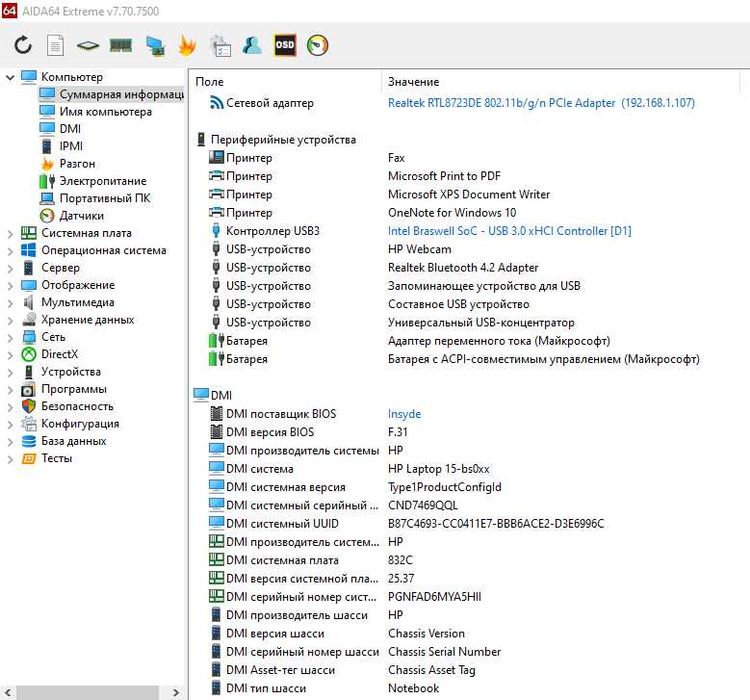Open the Report page icon
The height and width of the screenshot is (700, 750).
pos(55,46)
